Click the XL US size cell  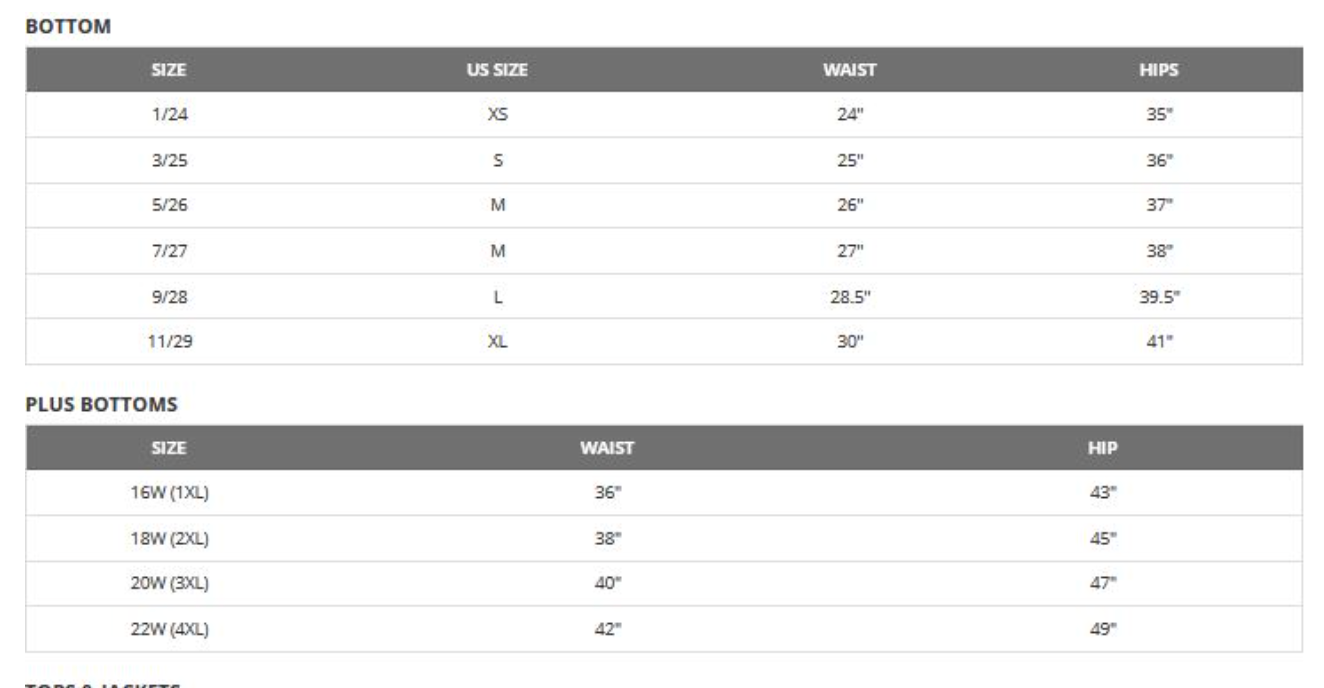[x=497, y=342]
